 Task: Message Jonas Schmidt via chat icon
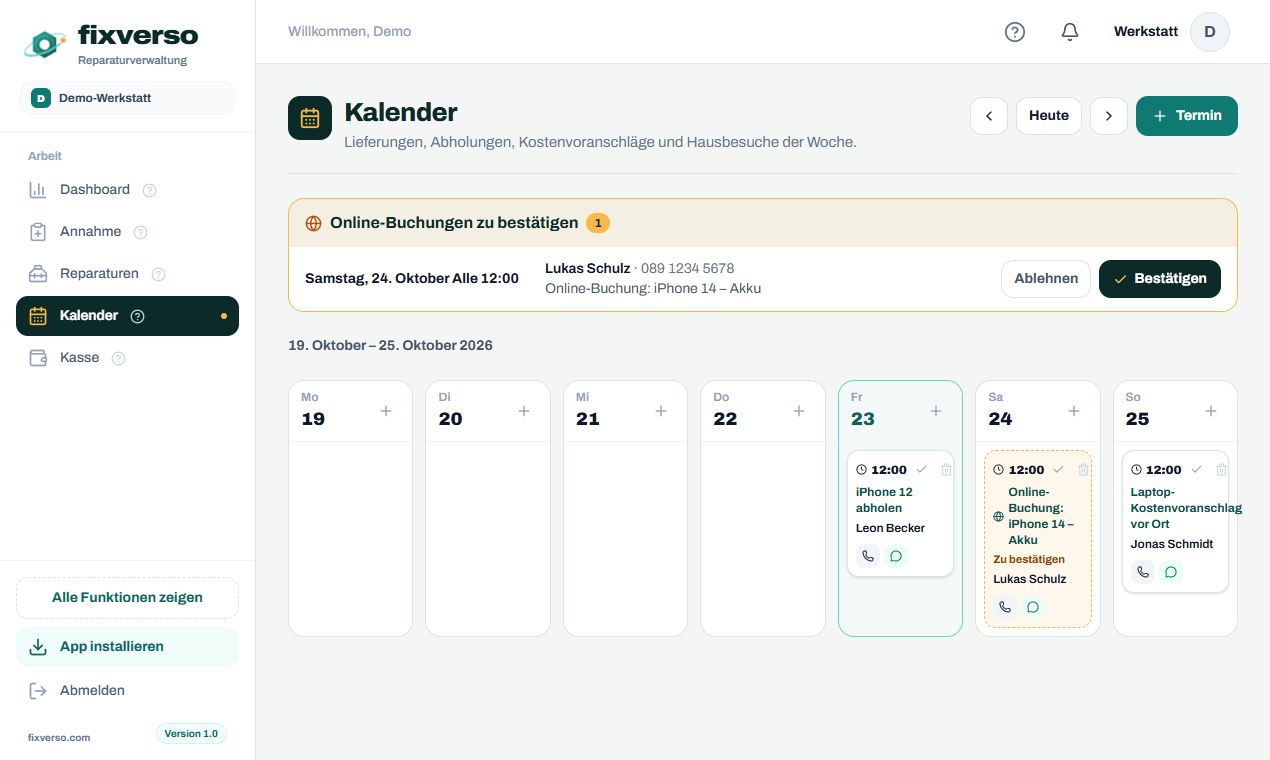coord(1171,572)
